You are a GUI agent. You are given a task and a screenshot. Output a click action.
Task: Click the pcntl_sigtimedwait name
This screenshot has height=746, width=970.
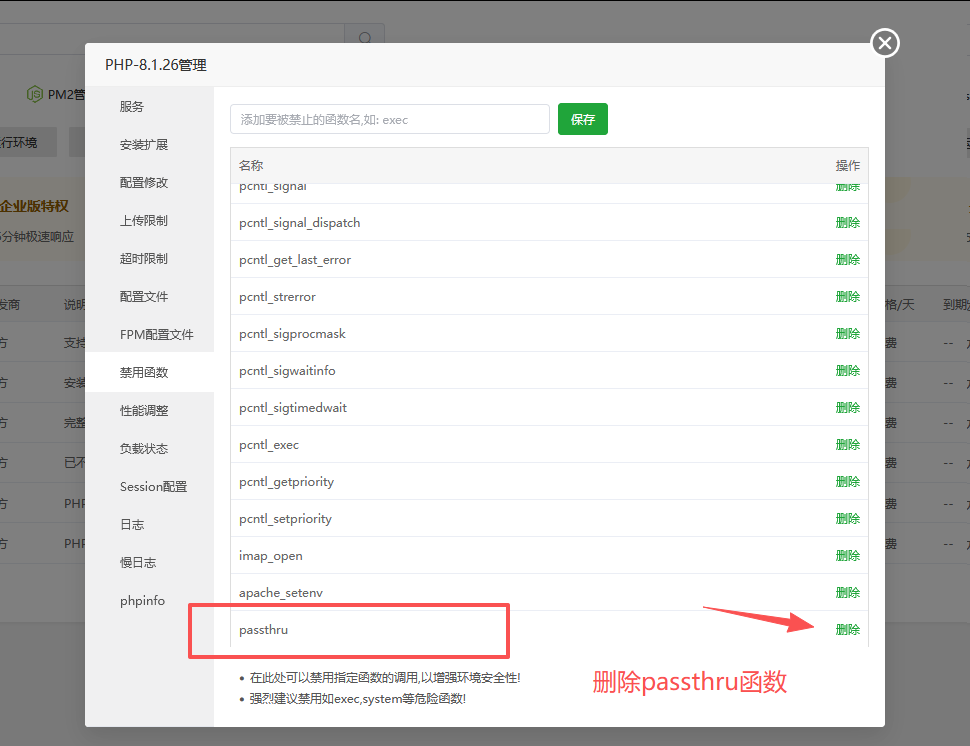point(293,408)
